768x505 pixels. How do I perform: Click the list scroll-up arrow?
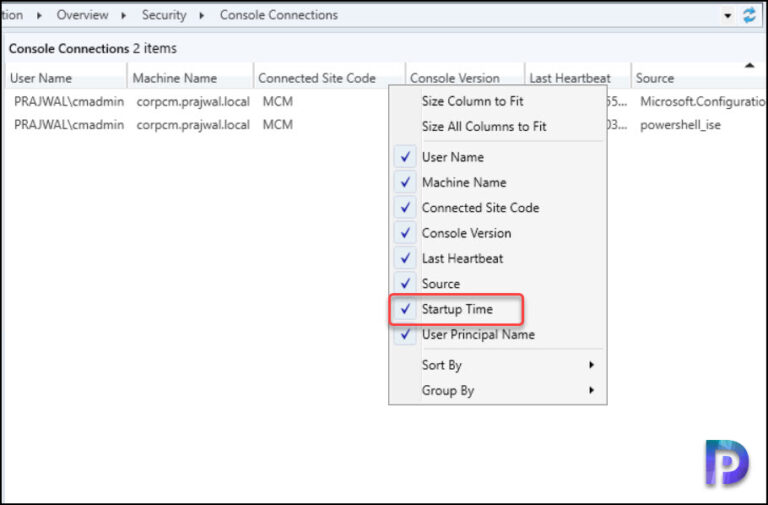[x=749, y=66]
